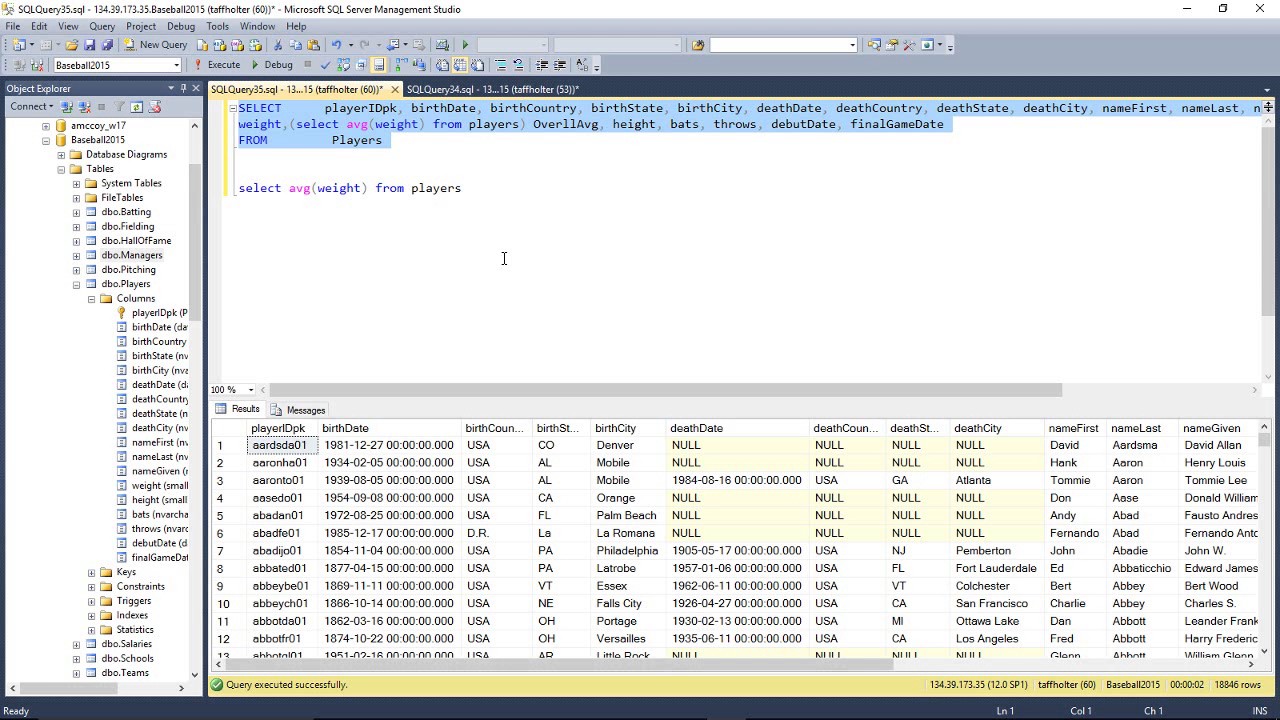Image resolution: width=1280 pixels, height=720 pixels.
Task: Click the Redo arrow icon
Action: coord(367,45)
